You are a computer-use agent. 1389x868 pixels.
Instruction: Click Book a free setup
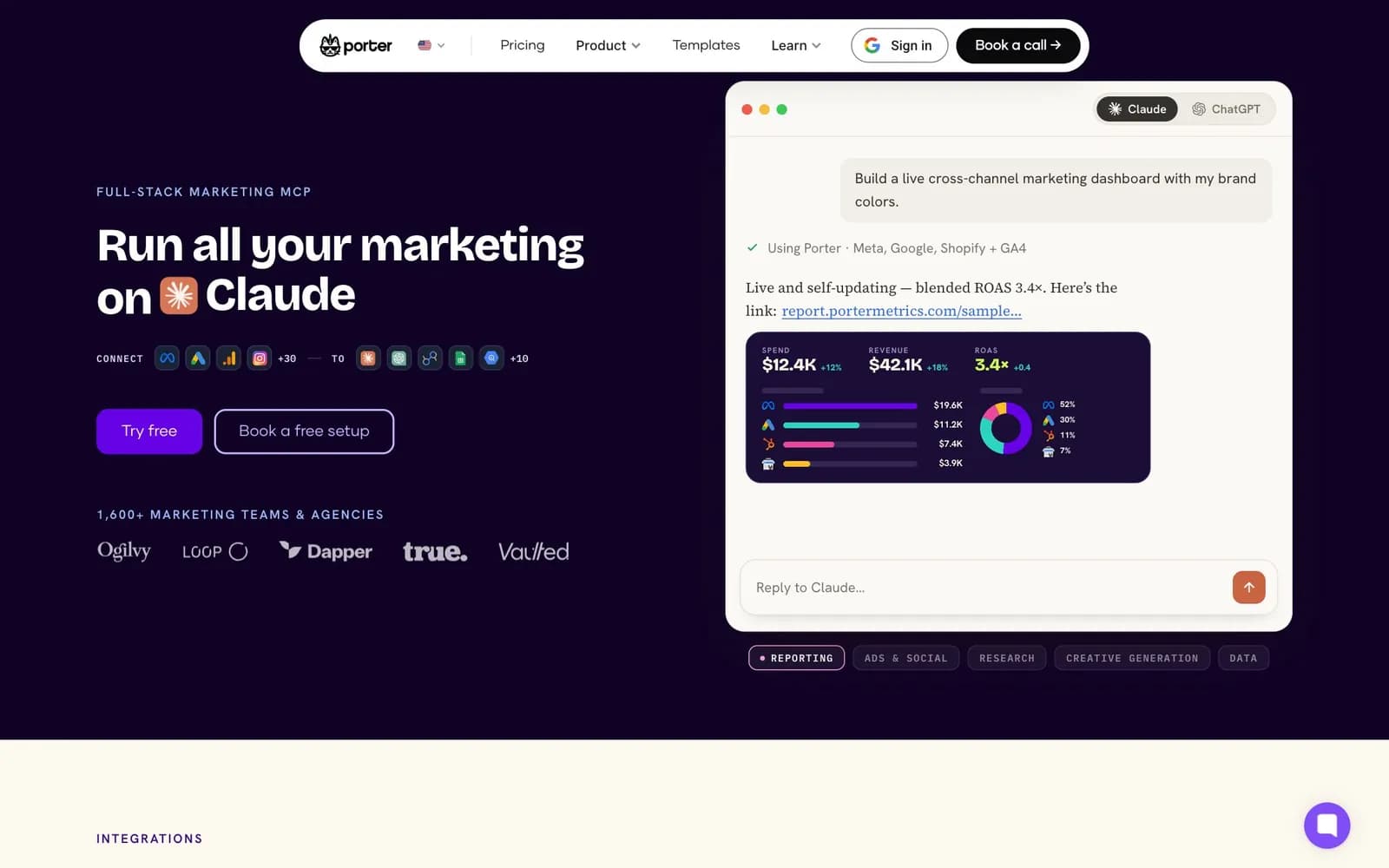tap(304, 431)
